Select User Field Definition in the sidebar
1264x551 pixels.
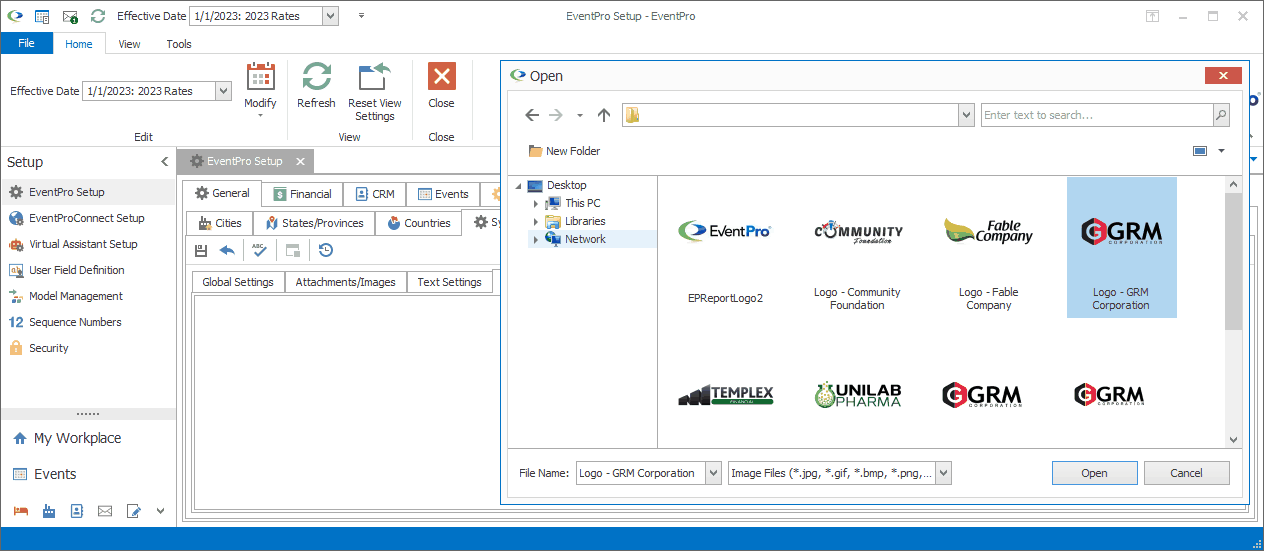[x=88, y=270]
